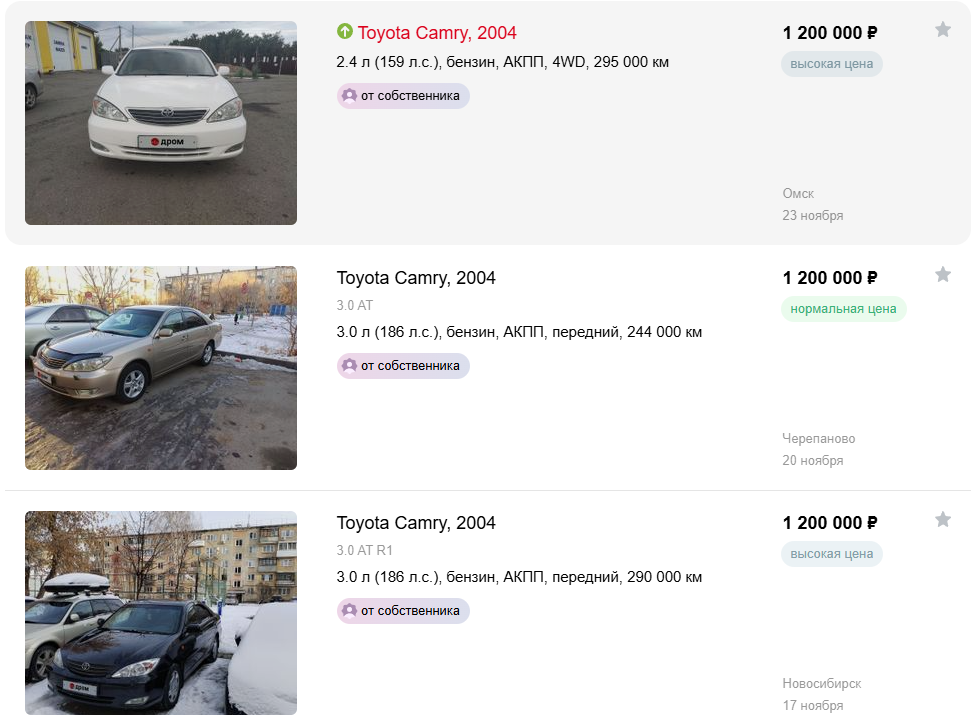Screen dimensions: 977x725
Task: View the black Camry photo thumbnail
Action: click(x=161, y=613)
